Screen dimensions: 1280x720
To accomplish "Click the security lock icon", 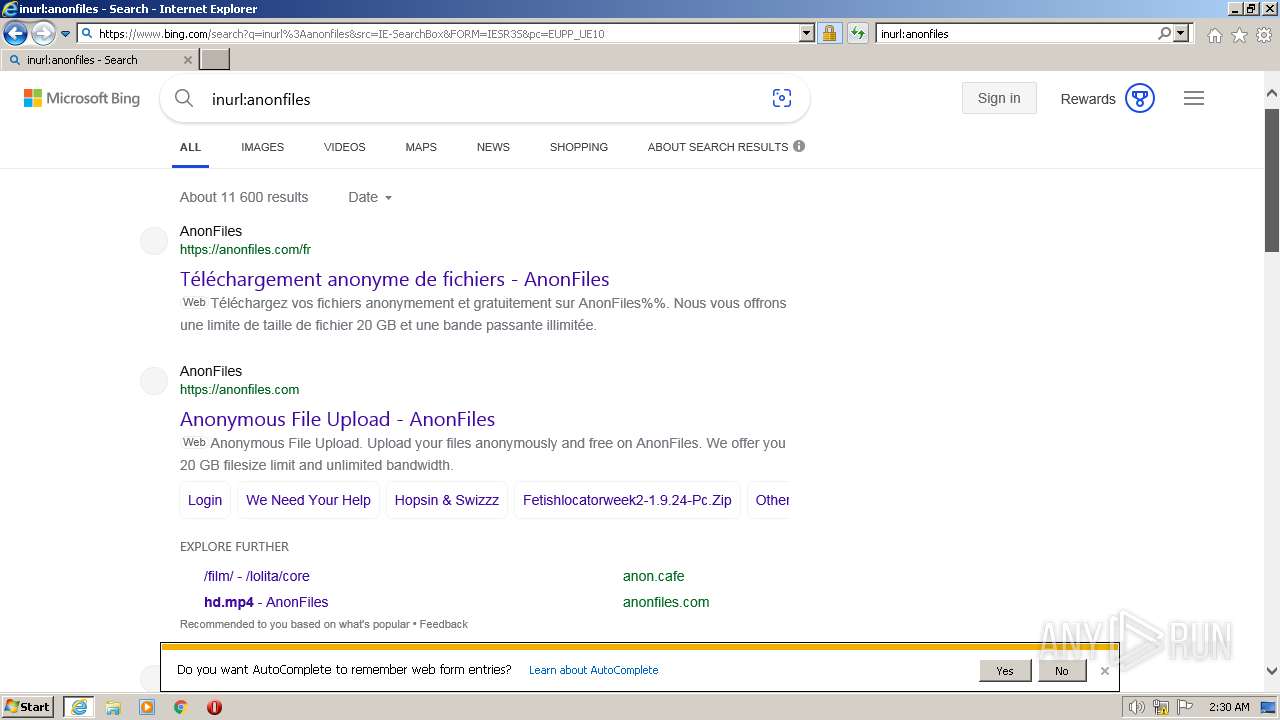I will point(829,33).
